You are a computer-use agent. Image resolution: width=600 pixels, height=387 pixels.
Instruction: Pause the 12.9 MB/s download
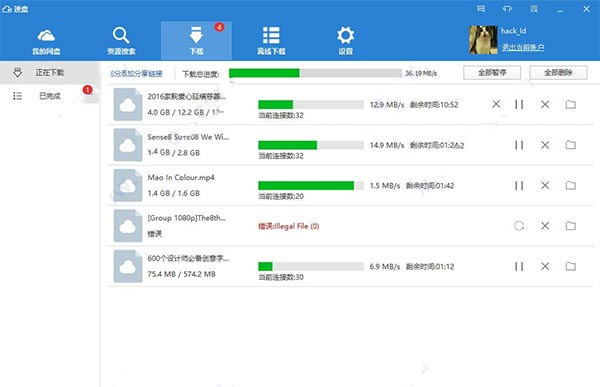(x=519, y=105)
